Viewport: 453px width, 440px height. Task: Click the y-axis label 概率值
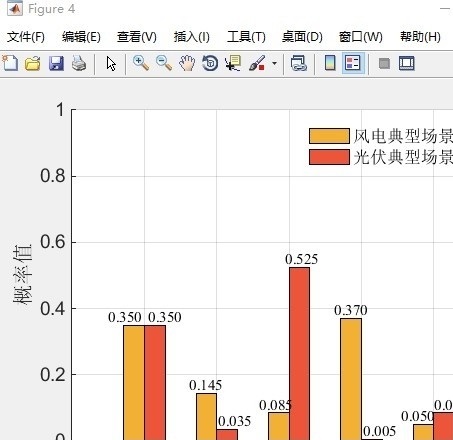tap(23, 274)
